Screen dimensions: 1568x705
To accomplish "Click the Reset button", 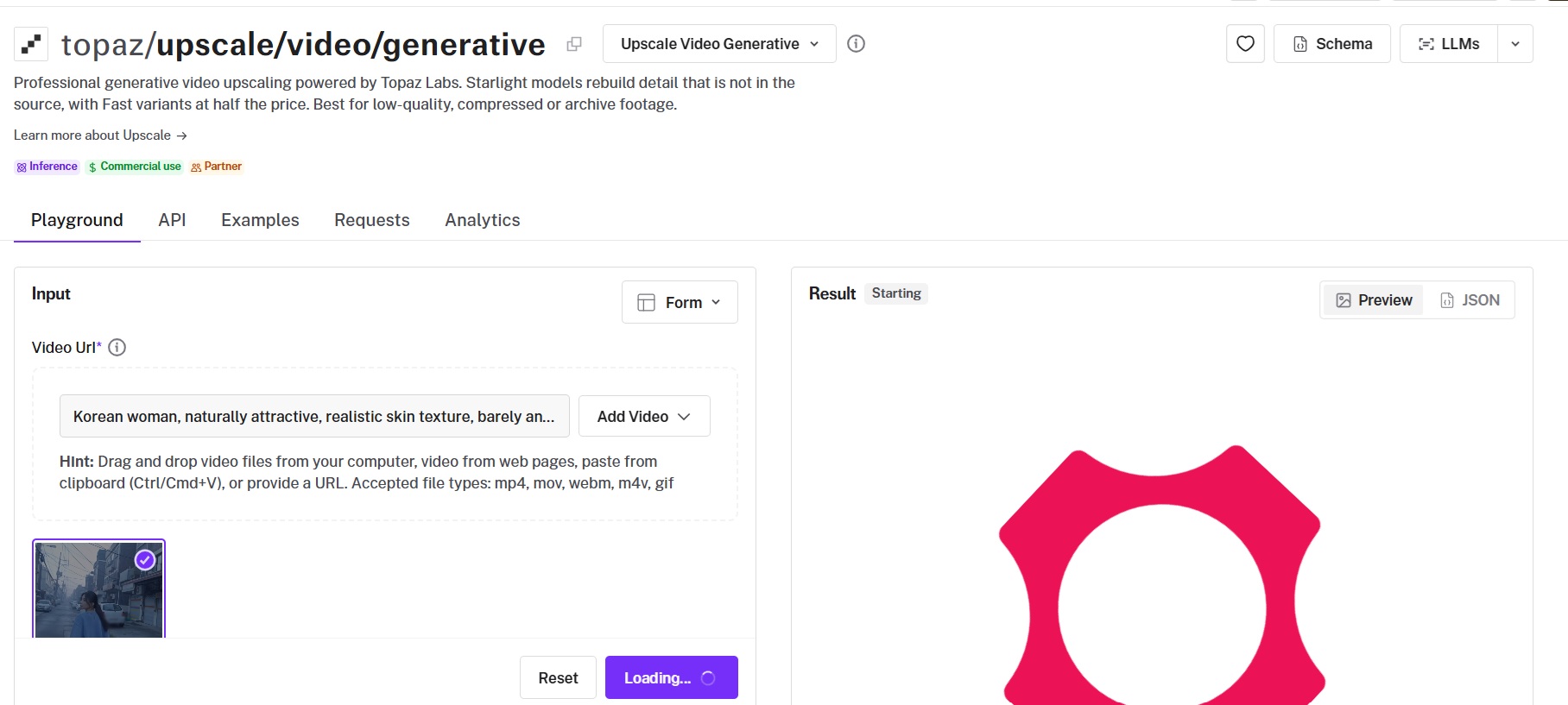I will point(558,678).
